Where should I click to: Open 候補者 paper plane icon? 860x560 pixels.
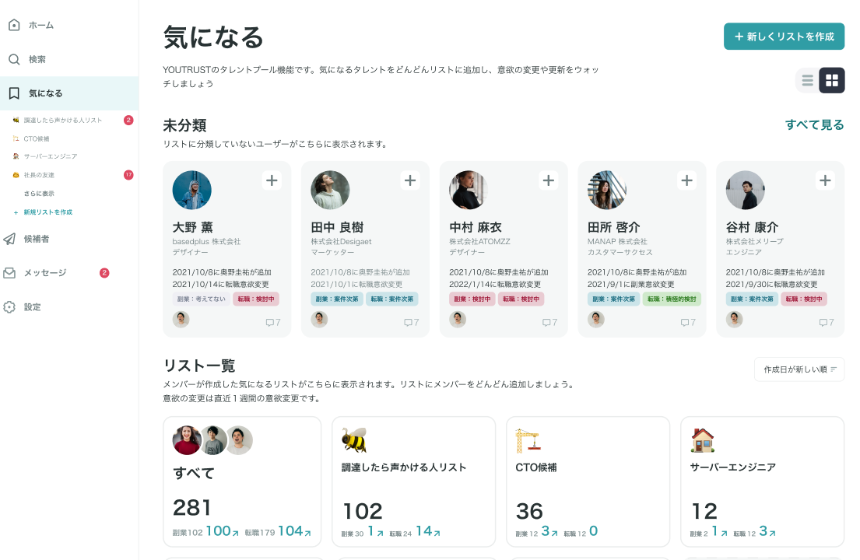(11, 239)
